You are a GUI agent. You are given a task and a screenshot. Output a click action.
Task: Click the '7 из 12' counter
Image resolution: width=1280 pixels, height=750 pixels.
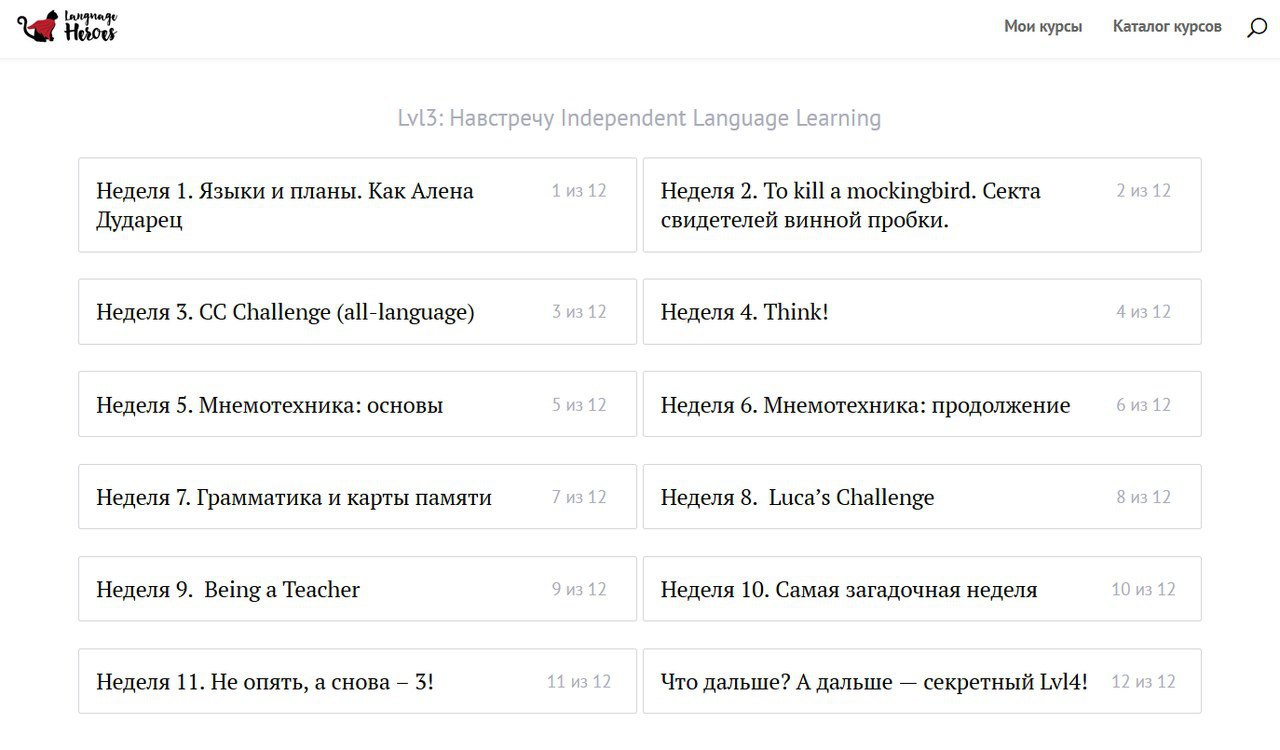579,497
